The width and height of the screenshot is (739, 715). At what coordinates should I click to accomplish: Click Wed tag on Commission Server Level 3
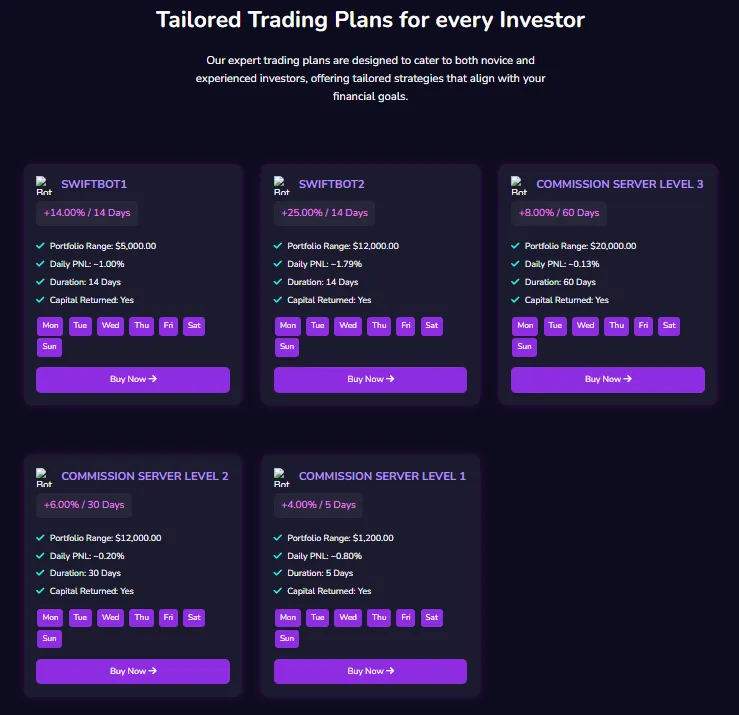[x=585, y=326]
